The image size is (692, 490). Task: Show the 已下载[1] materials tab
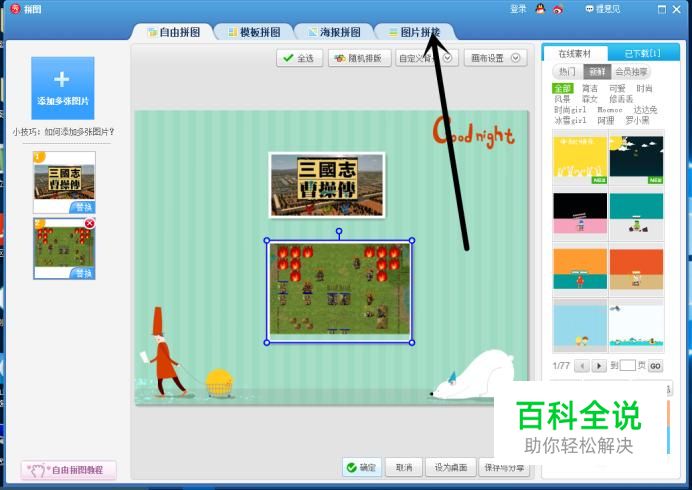click(643, 53)
